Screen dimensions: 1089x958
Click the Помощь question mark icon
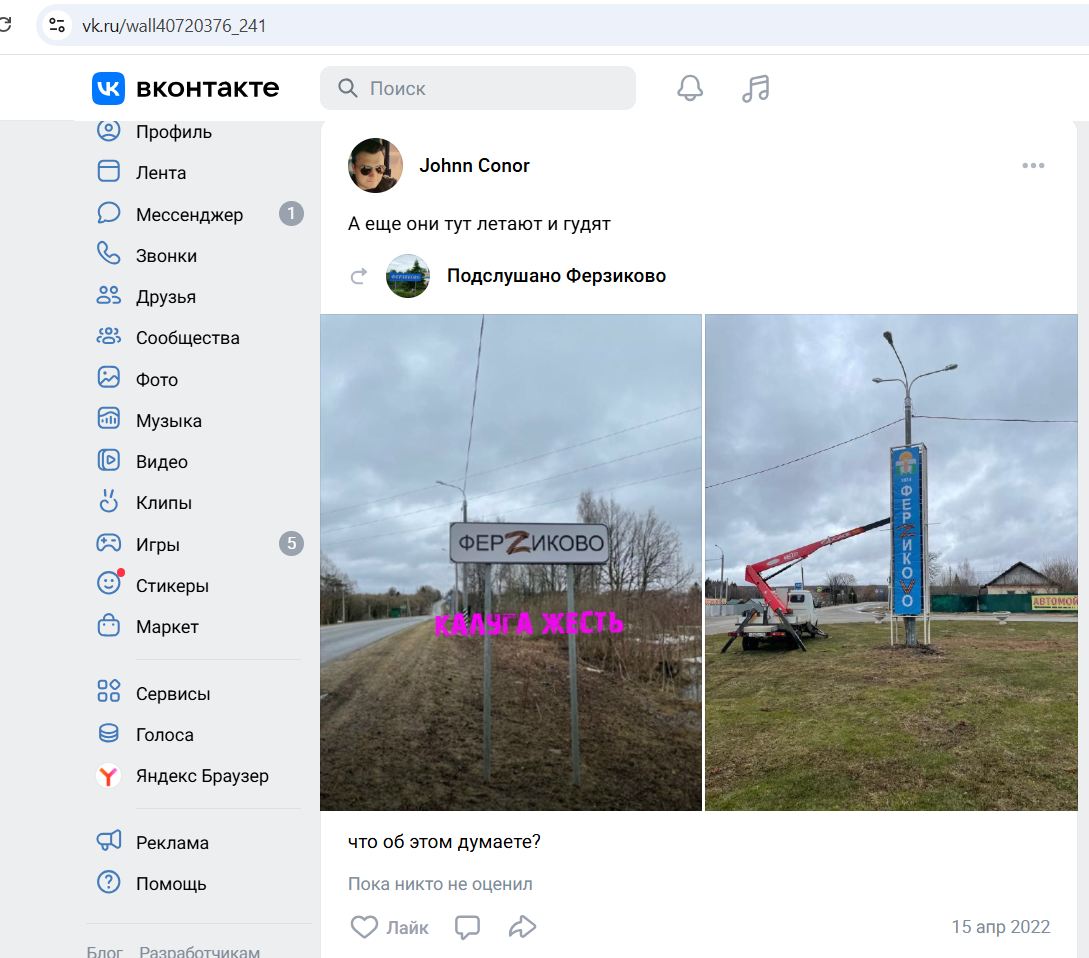coord(108,882)
